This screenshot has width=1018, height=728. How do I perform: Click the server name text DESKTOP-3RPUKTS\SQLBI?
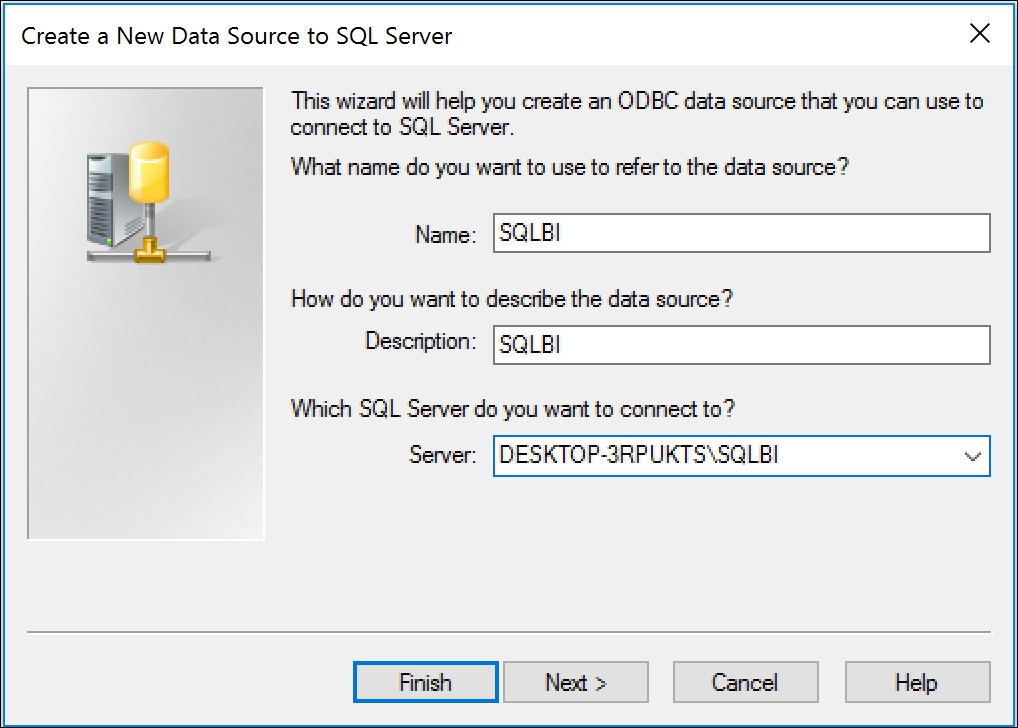coord(638,455)
